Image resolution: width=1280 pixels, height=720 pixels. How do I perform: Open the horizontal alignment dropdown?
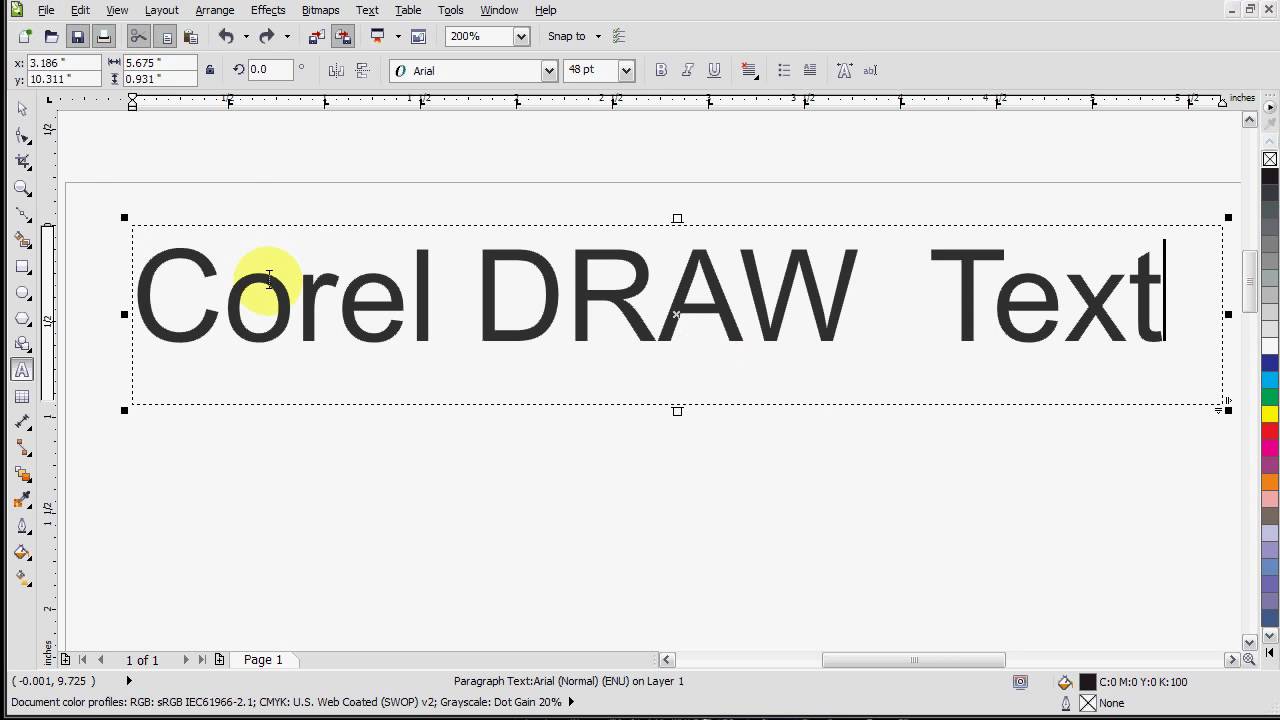pos(749,70)
